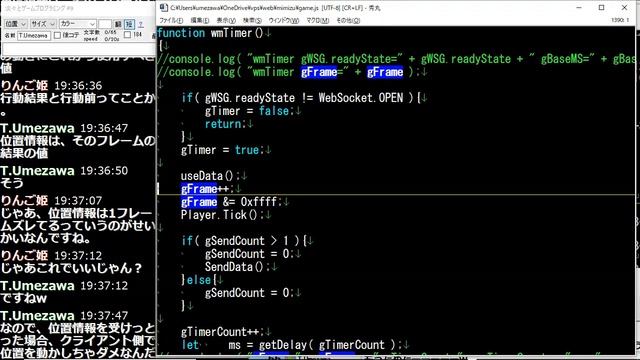Open the 検索(S) menu
Viewport: 640px width, 360px height.
click(252, 20)
